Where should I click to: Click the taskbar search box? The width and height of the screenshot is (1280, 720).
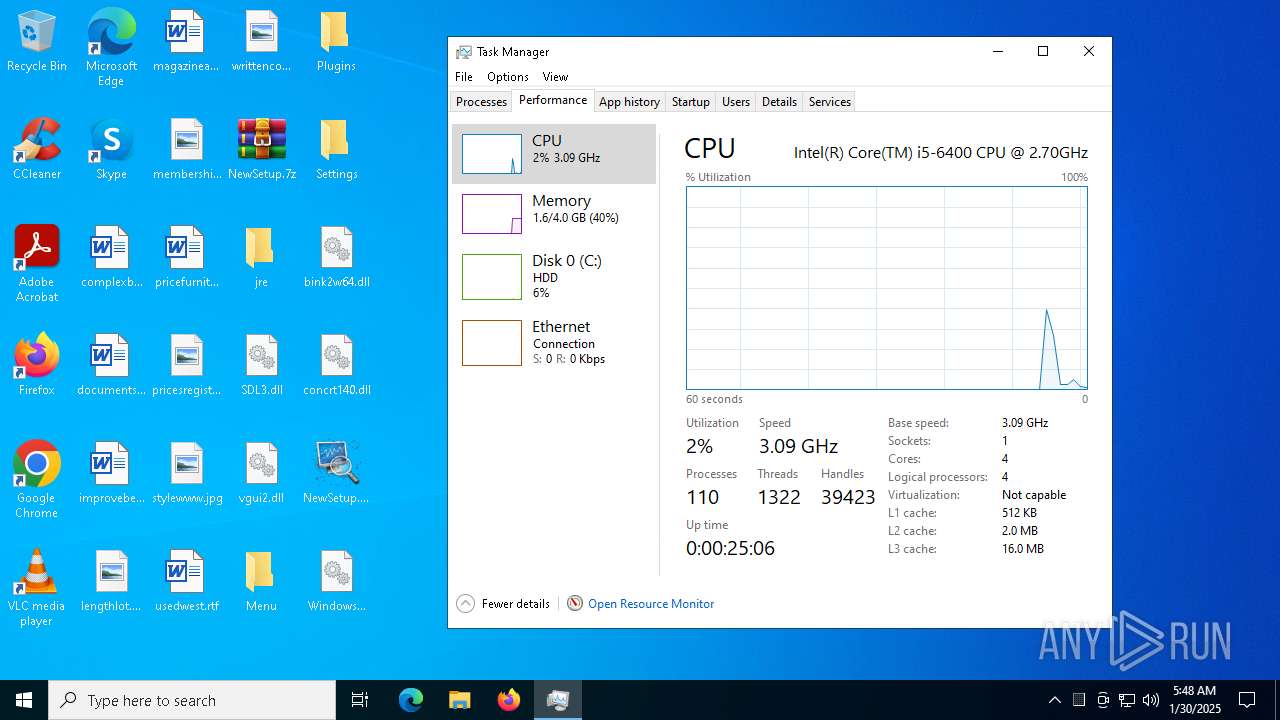click(192, 700)
